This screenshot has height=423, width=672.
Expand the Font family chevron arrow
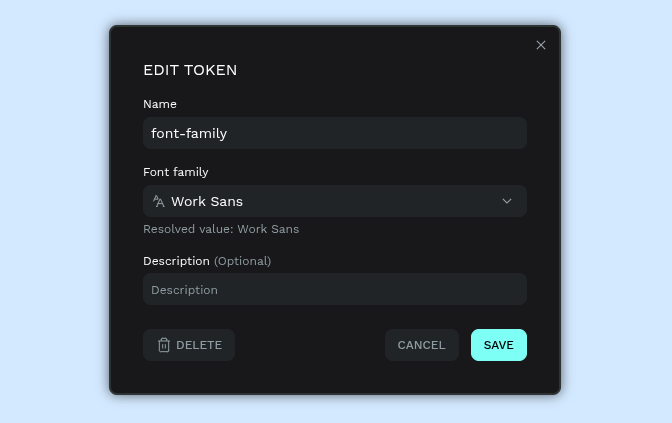click(x=507, y=201)
